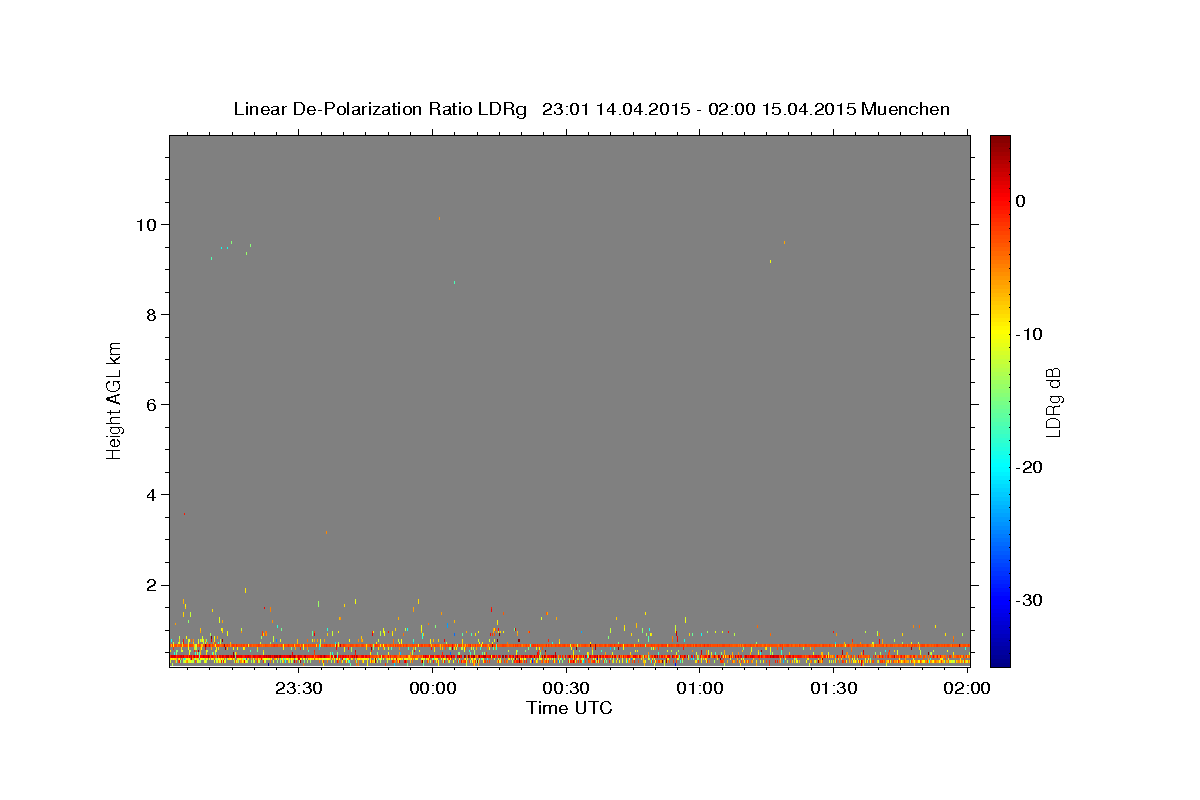This screenshot has width=1200, height=800.
Task: Click the LDRg dB colorbar label
Action: pos(1053,401)
